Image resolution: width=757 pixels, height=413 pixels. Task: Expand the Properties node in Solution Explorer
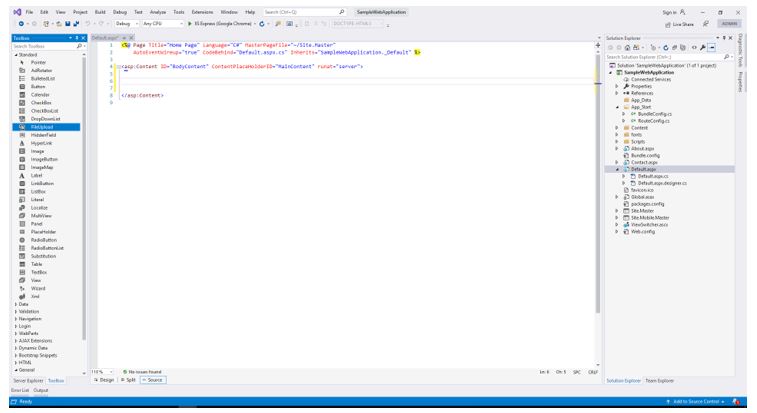pos(617,86)
